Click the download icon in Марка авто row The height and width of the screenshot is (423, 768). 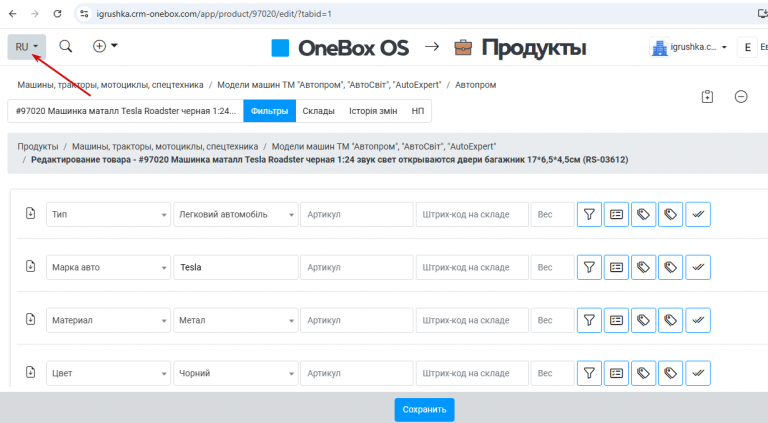(x=30, y=266)
